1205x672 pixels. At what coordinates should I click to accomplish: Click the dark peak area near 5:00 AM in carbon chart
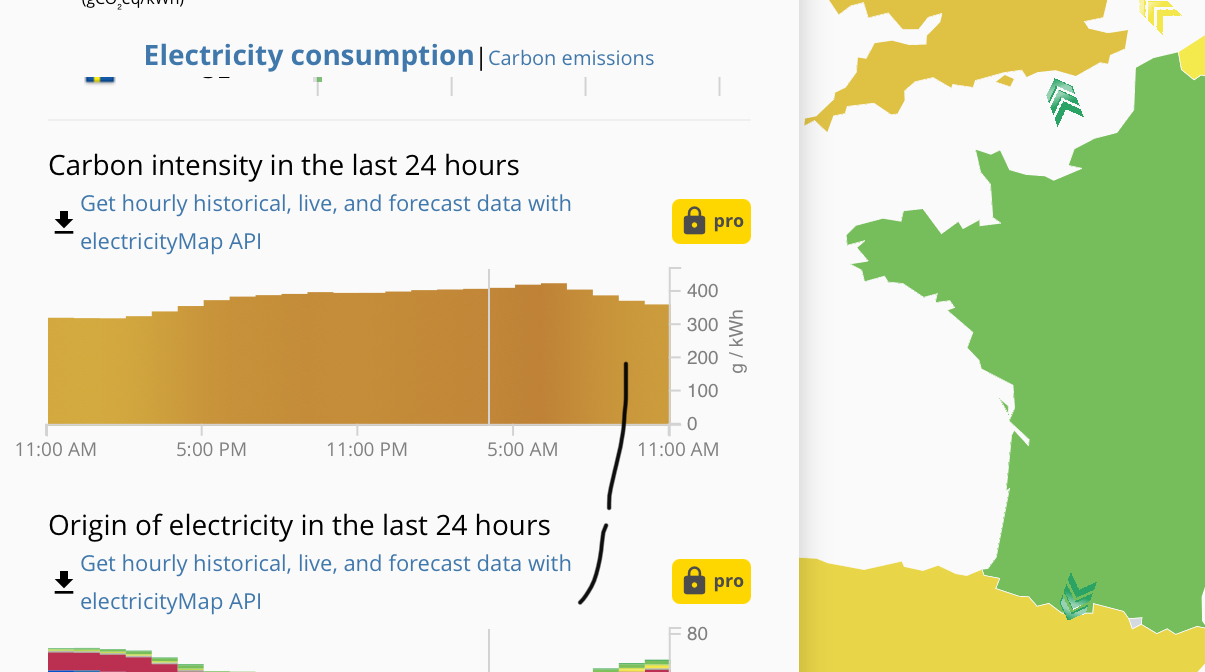point(541,354)
